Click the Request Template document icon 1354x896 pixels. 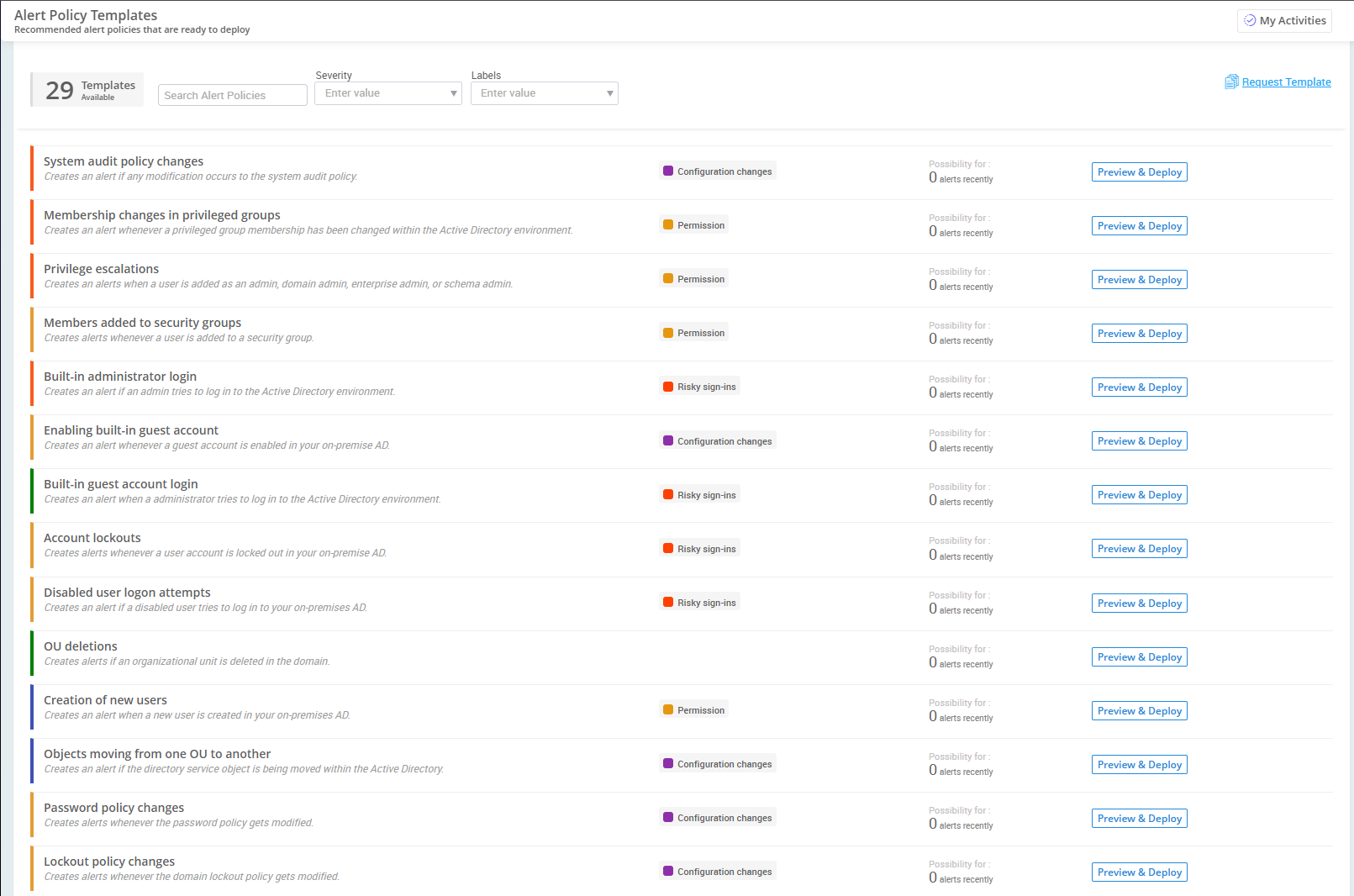(1231, 81)
